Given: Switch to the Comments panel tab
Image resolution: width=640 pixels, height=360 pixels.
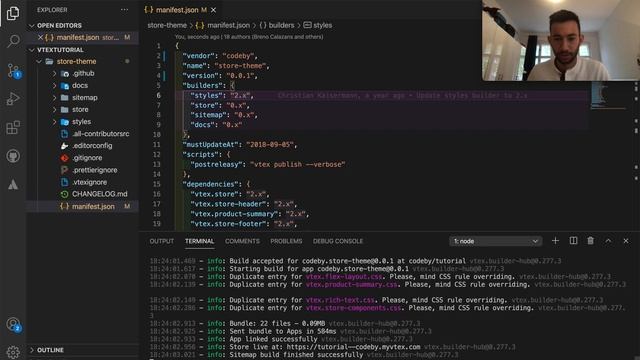Looking at the screenshot, I should (242, 241).
